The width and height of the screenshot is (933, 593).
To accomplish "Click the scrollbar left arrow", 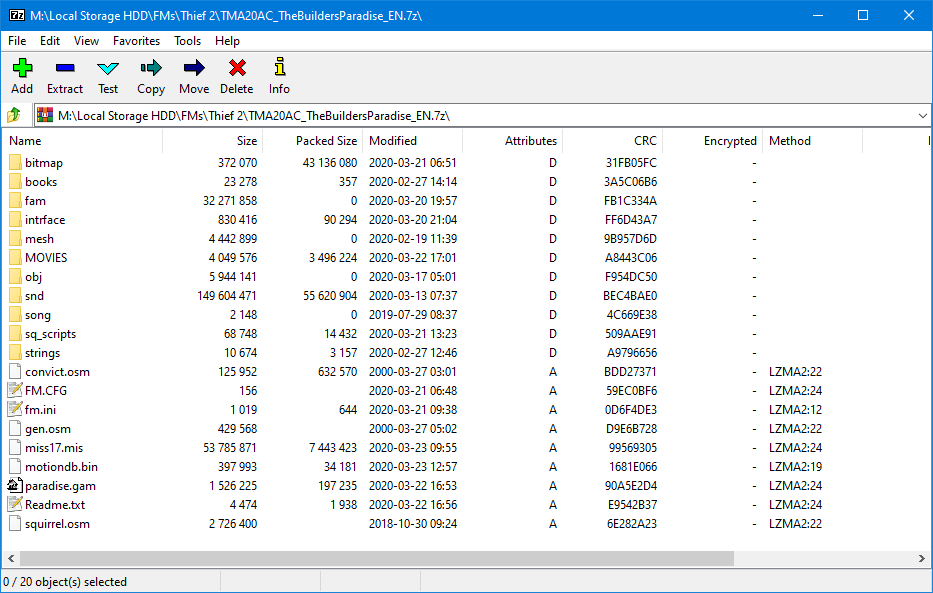I will [x=11, y=559].
